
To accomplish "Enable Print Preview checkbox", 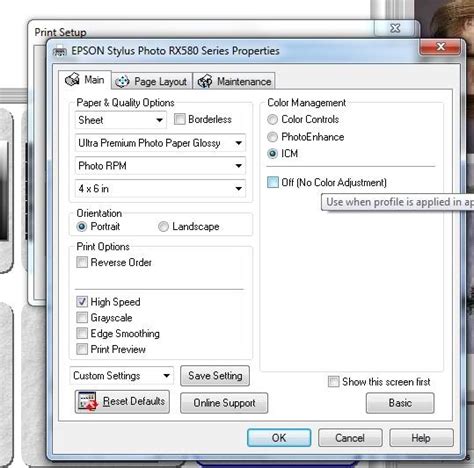I will click(82, 349).
